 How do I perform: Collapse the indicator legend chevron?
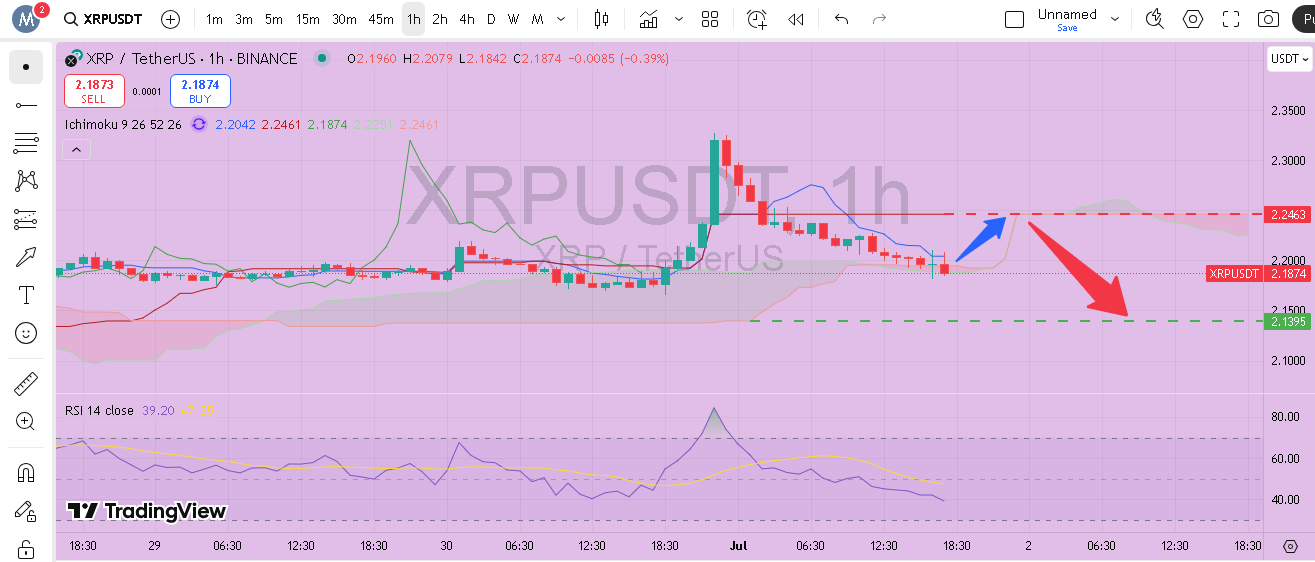click(77, 150)
